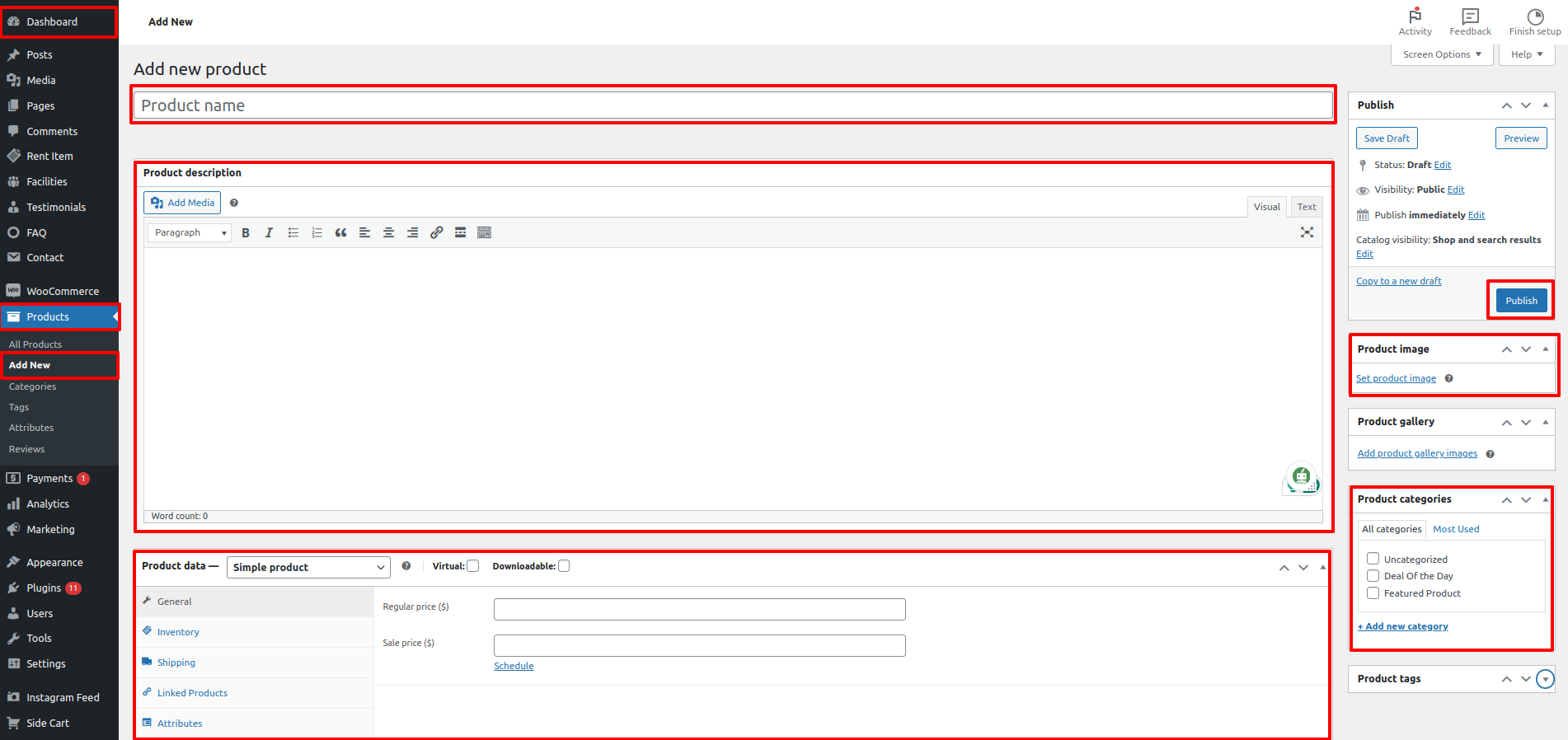Open the Feedback panel
This screenshot has height=740, width=1568.
coord(1470,22)
